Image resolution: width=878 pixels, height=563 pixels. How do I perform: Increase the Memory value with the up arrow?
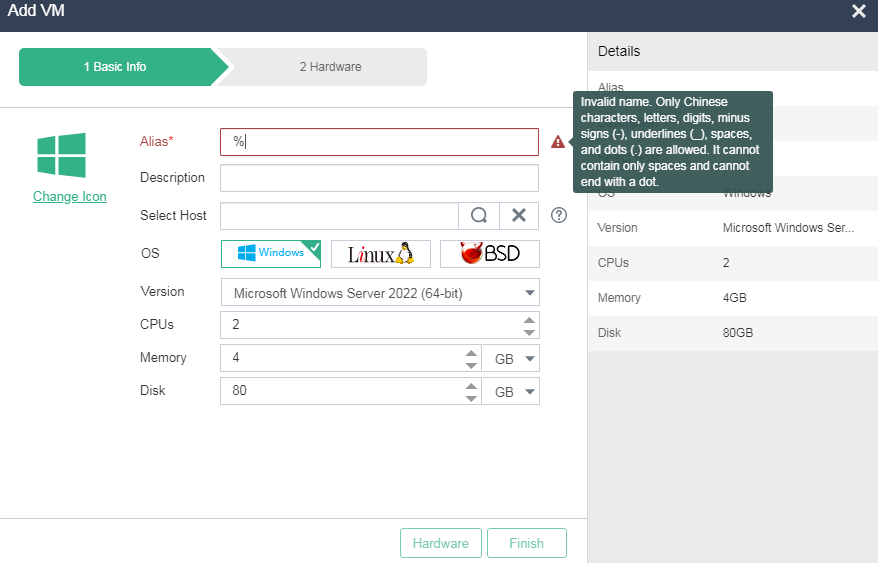(x=471, y=353)
